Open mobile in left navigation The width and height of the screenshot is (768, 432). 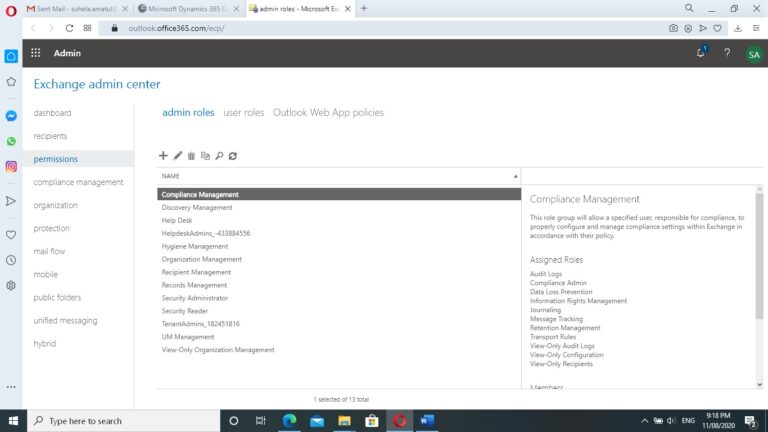(x=46, y=274)
